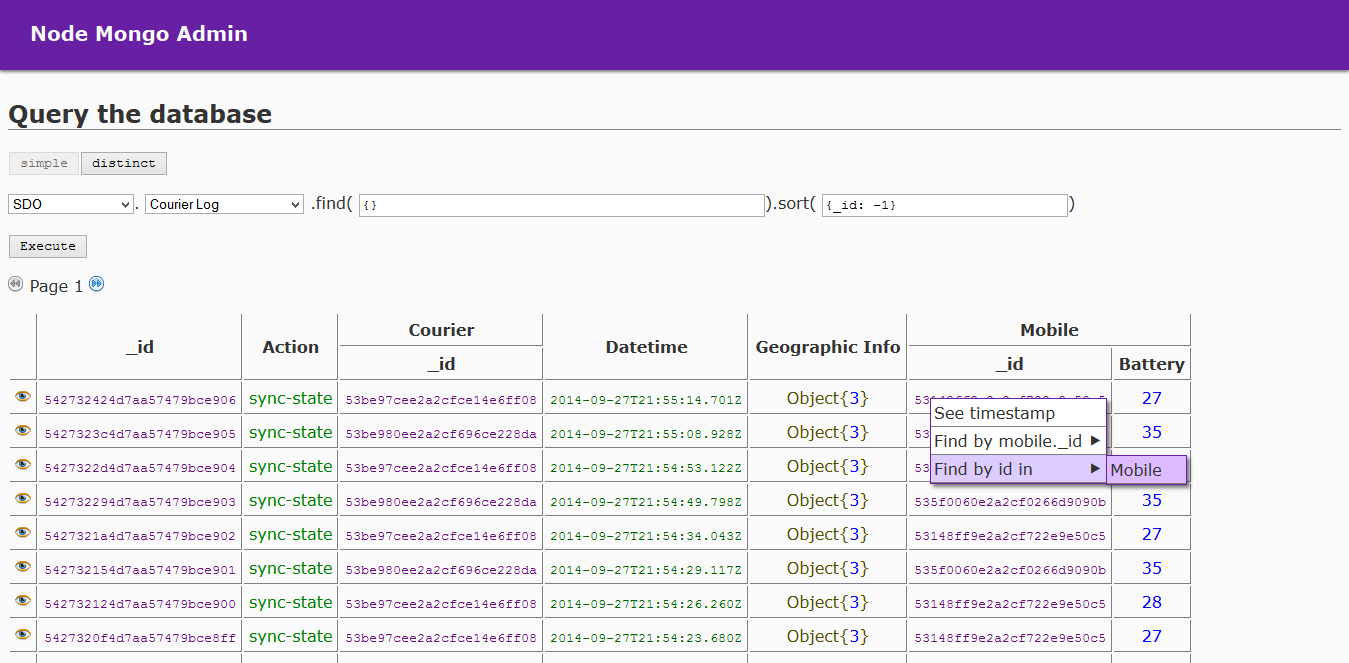Click eye icon for row 5427320f4d7aa57479bce8ff
Image resolution: width=1349 pixels, height=663 pixels.
[23, 635]
